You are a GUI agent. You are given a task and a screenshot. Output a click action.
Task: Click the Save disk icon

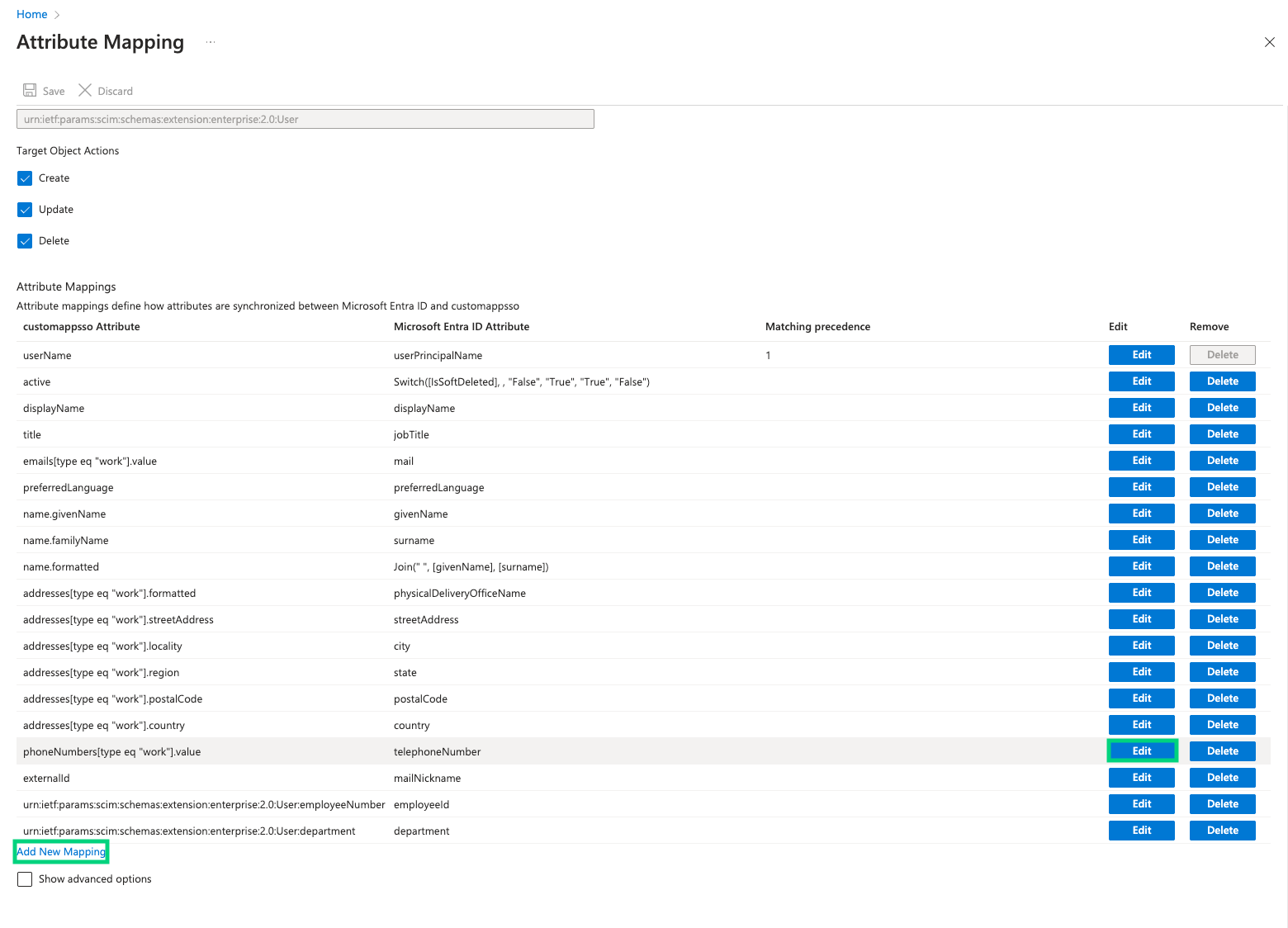(x=30, y=90)
